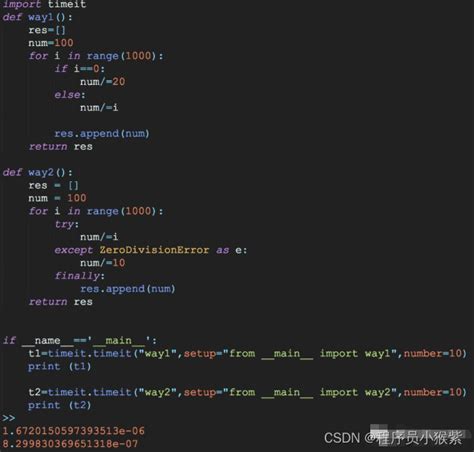Click the 'res = []' line in way2
The image size is (474, 452).
point(53,185)
